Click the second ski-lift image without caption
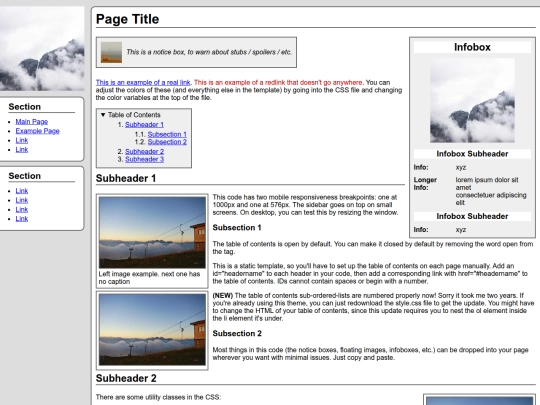 (x=152, y=330)
